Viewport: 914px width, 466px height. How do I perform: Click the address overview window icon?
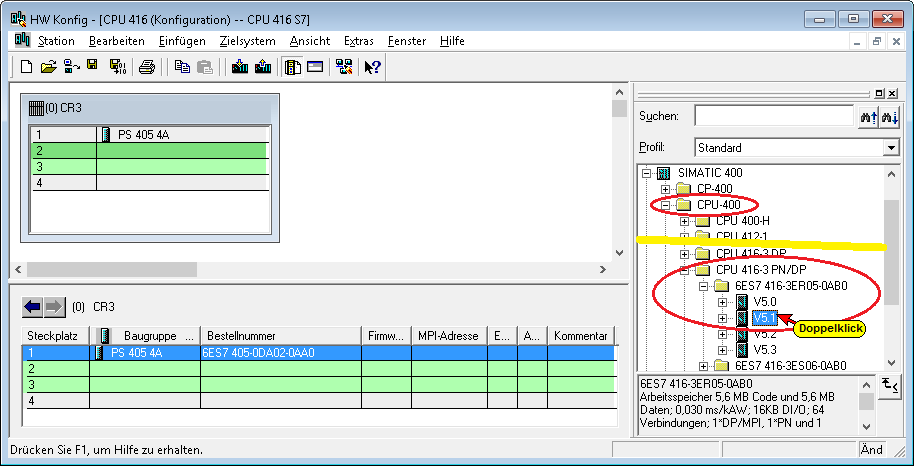315,67
